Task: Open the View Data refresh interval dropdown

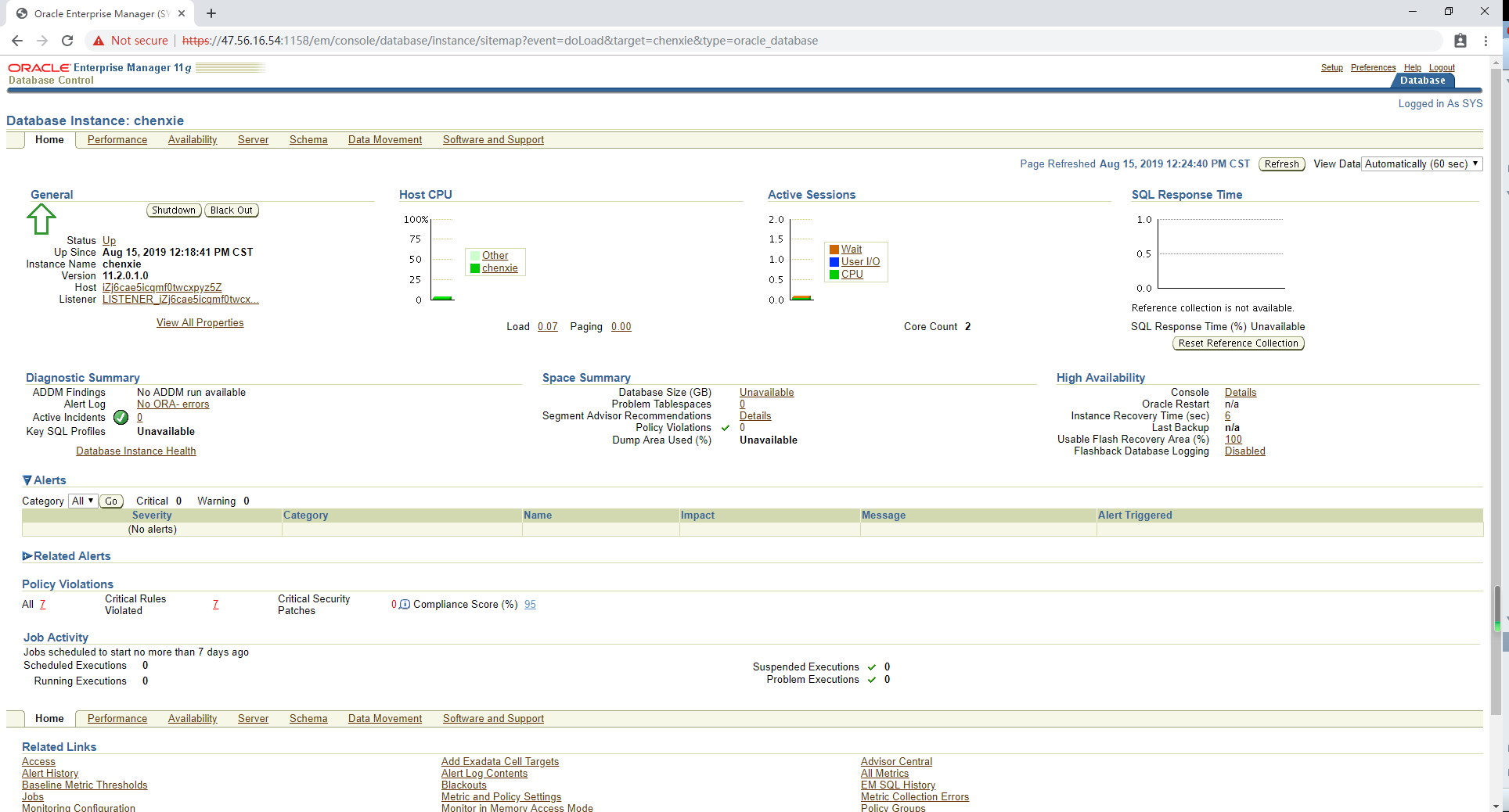Action: click(x=1422, y=163)
